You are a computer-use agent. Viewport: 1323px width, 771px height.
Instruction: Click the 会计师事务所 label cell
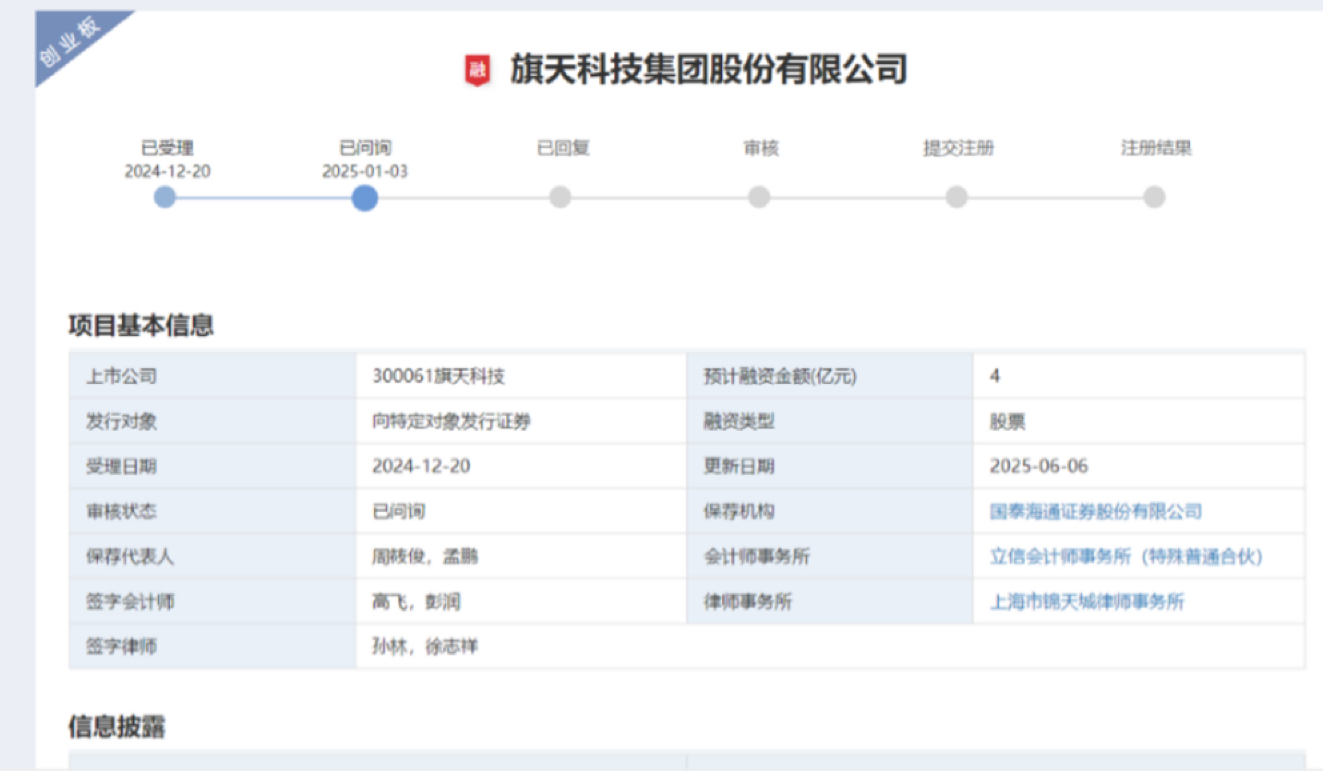[830, 557]
